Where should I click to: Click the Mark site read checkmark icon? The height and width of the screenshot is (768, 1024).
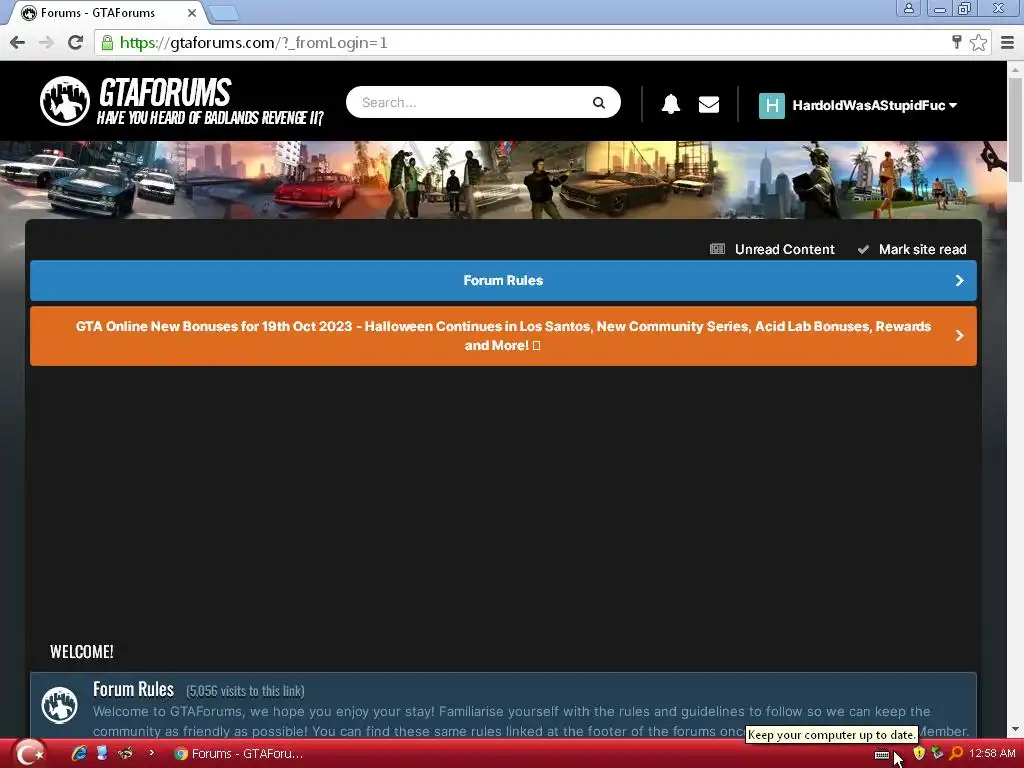point(863,249)
